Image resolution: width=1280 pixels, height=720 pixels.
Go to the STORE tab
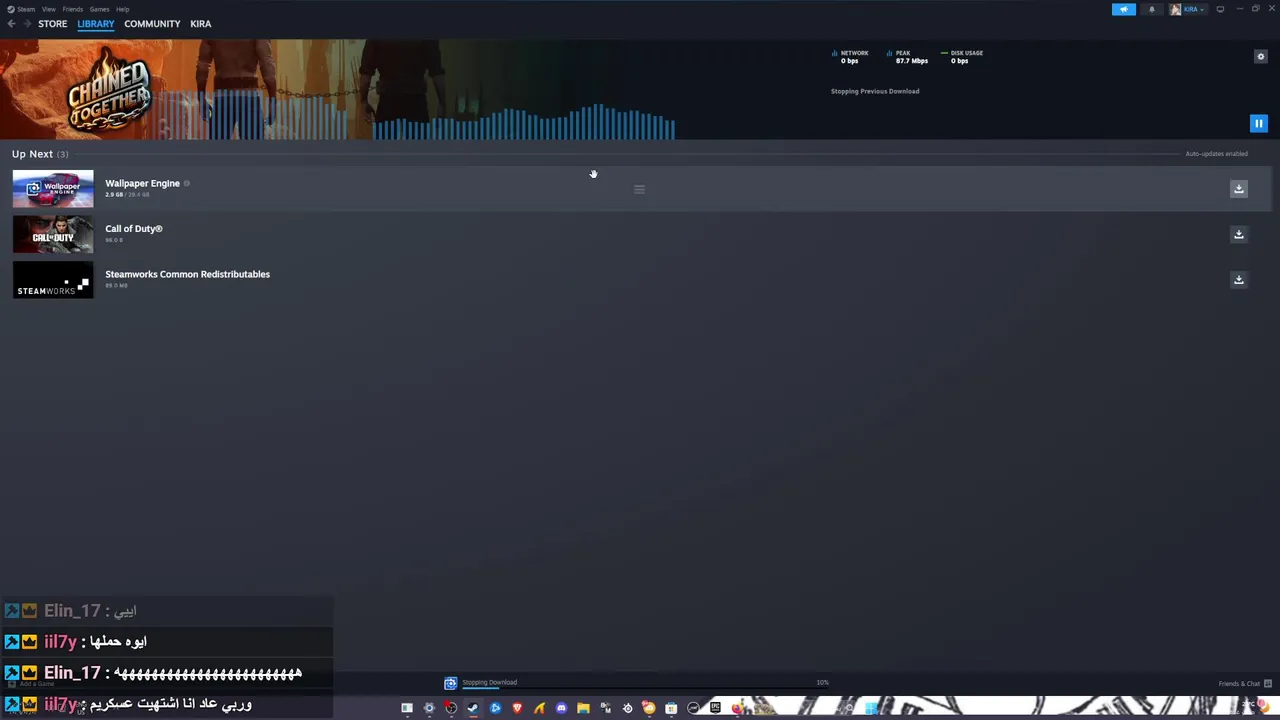(53, 24)
